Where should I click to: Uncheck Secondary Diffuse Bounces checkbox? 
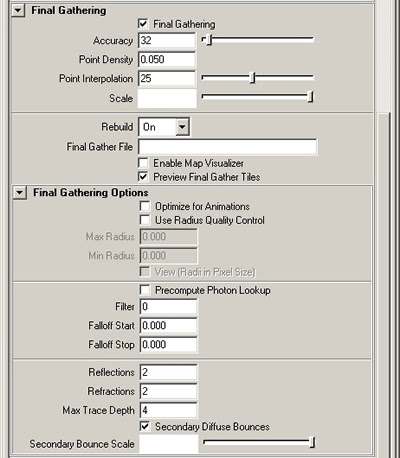click(x=145, y=426)
